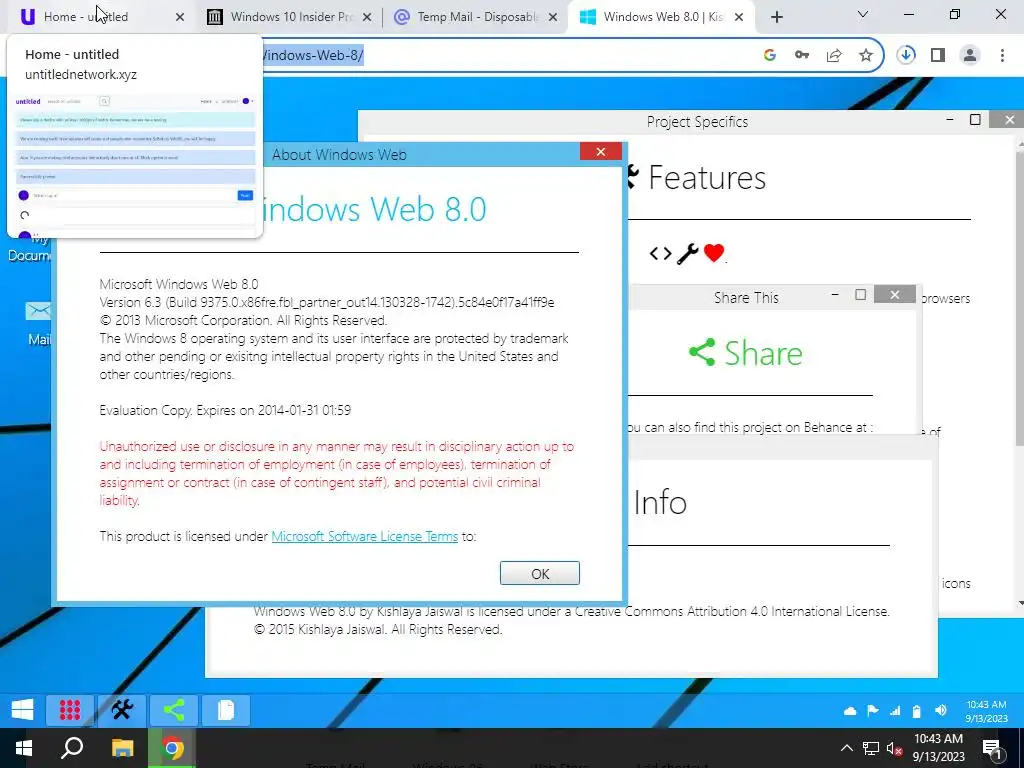The image size is (1024, 768).
Task: Maximize the Share This window
Action: pyautogui.click(x=861, y=295)
